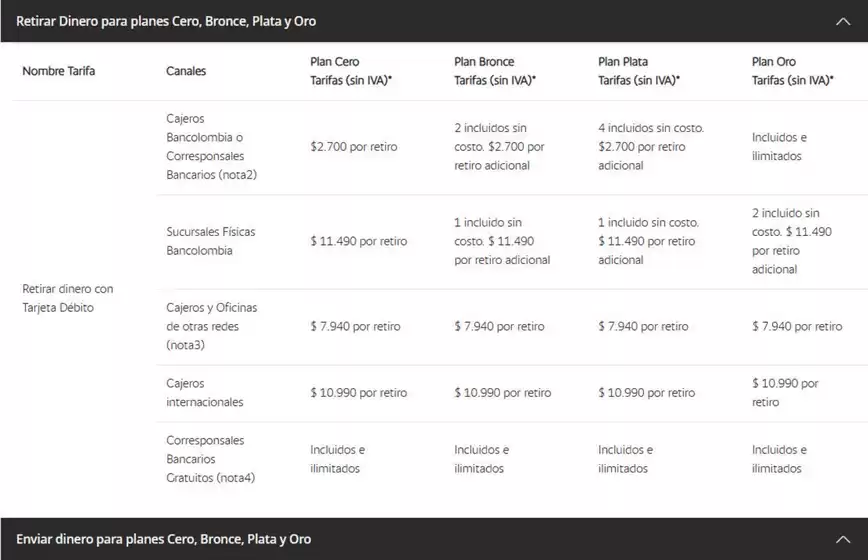Click the "Retirar Dinero para planes" accordion title
The image size is (868, 560).
[x=166, y=21]
